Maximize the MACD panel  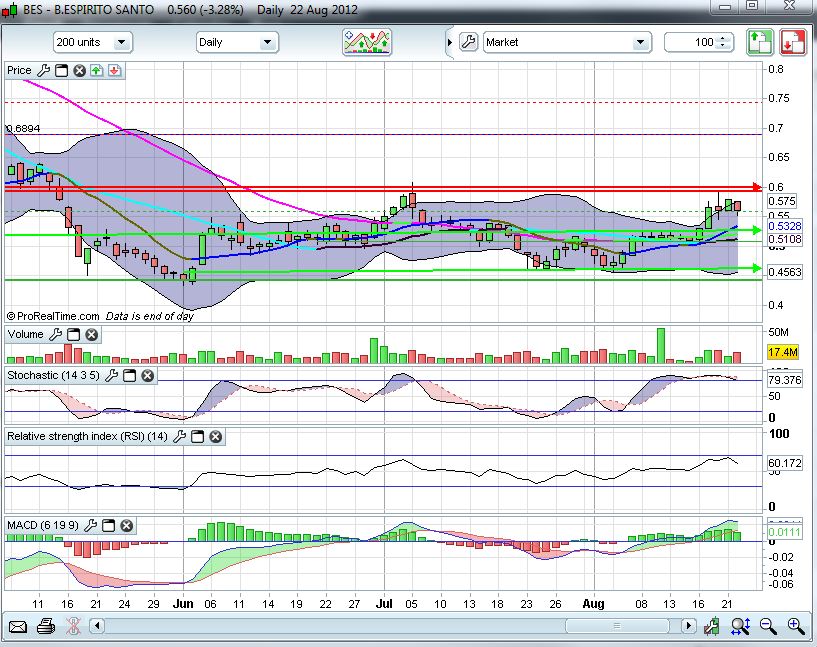pos(108,525)
